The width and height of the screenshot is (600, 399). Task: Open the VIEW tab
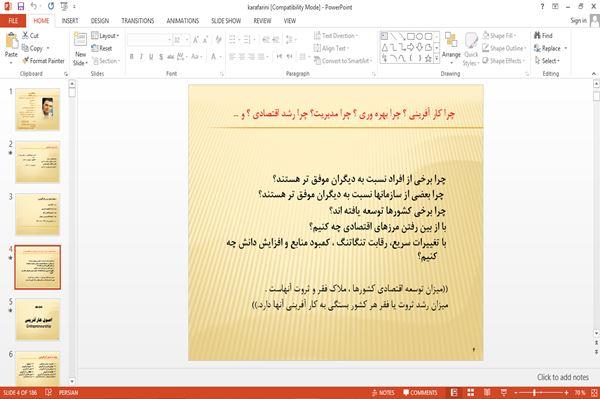coord(290,21)
